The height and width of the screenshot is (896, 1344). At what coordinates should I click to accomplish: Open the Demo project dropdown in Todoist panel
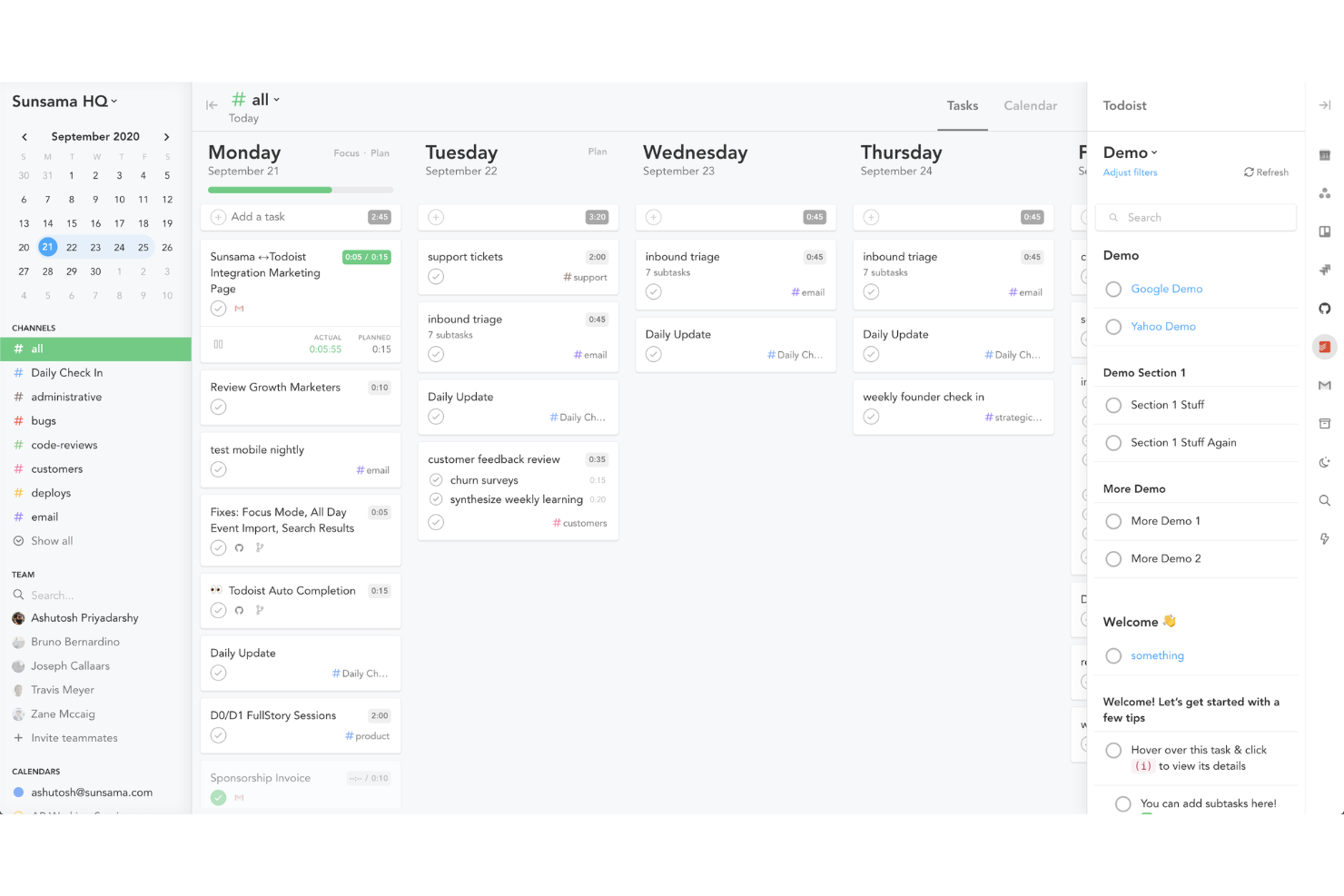click(1128, 153)
